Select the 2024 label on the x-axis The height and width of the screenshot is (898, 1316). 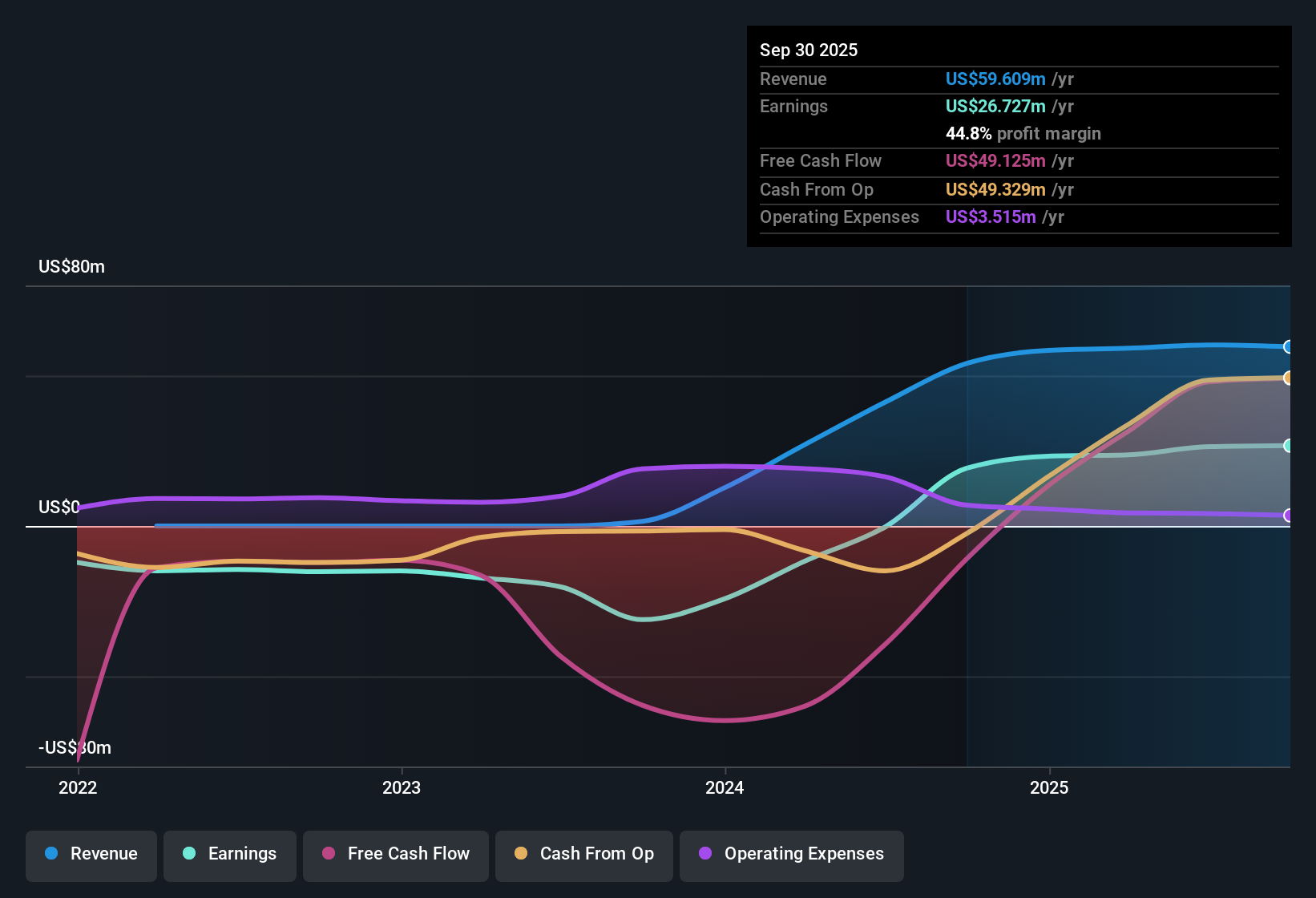click(x=725, y=788)
